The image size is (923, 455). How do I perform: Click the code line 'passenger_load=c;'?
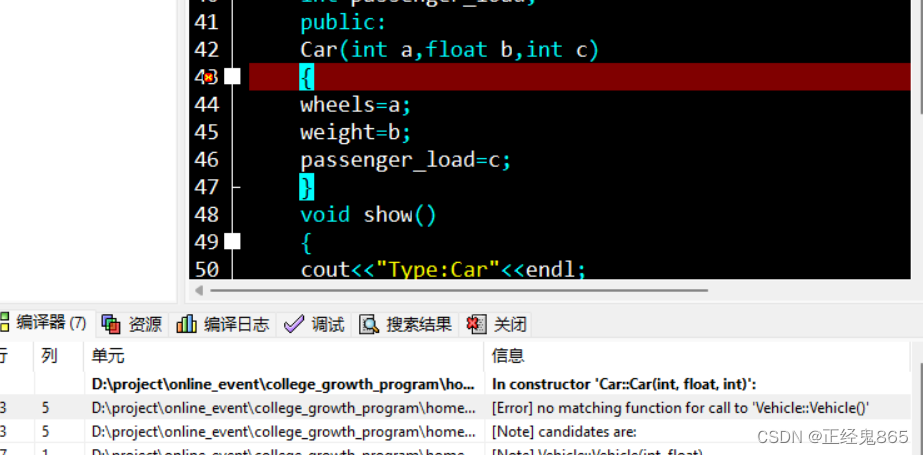pos(406,160)
